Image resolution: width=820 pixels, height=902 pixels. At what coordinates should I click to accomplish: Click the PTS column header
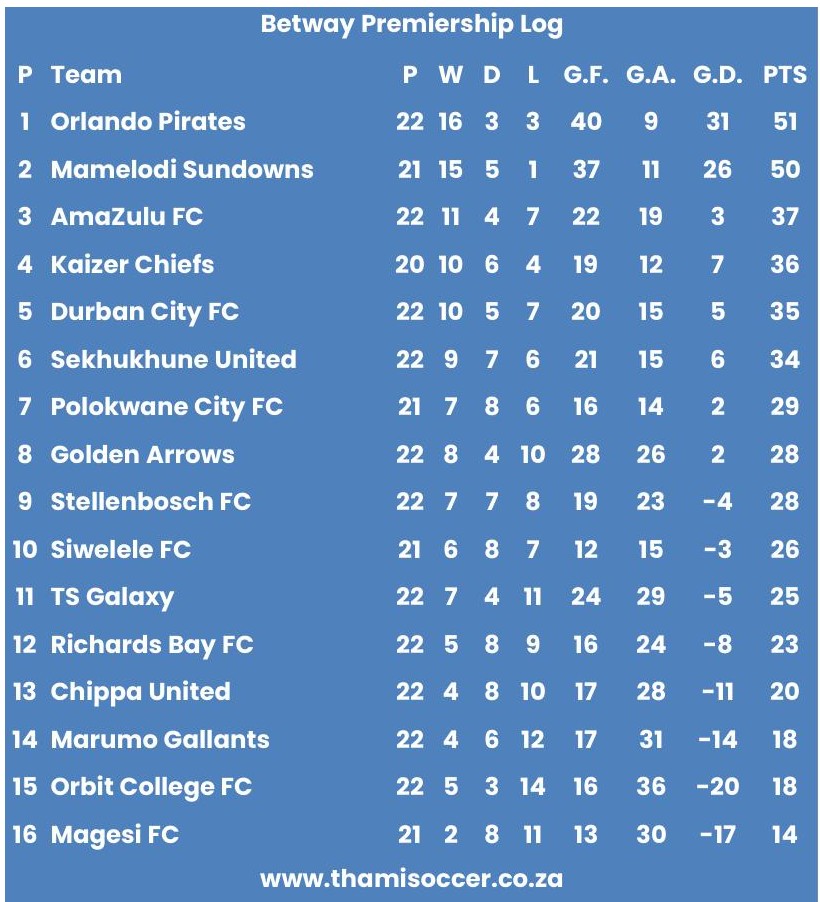(784, 74)
